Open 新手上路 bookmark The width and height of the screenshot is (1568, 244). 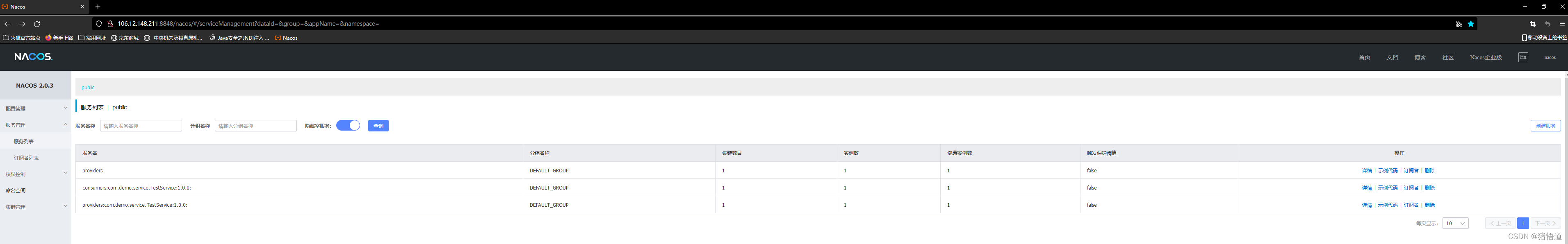[x=59, y=38]
